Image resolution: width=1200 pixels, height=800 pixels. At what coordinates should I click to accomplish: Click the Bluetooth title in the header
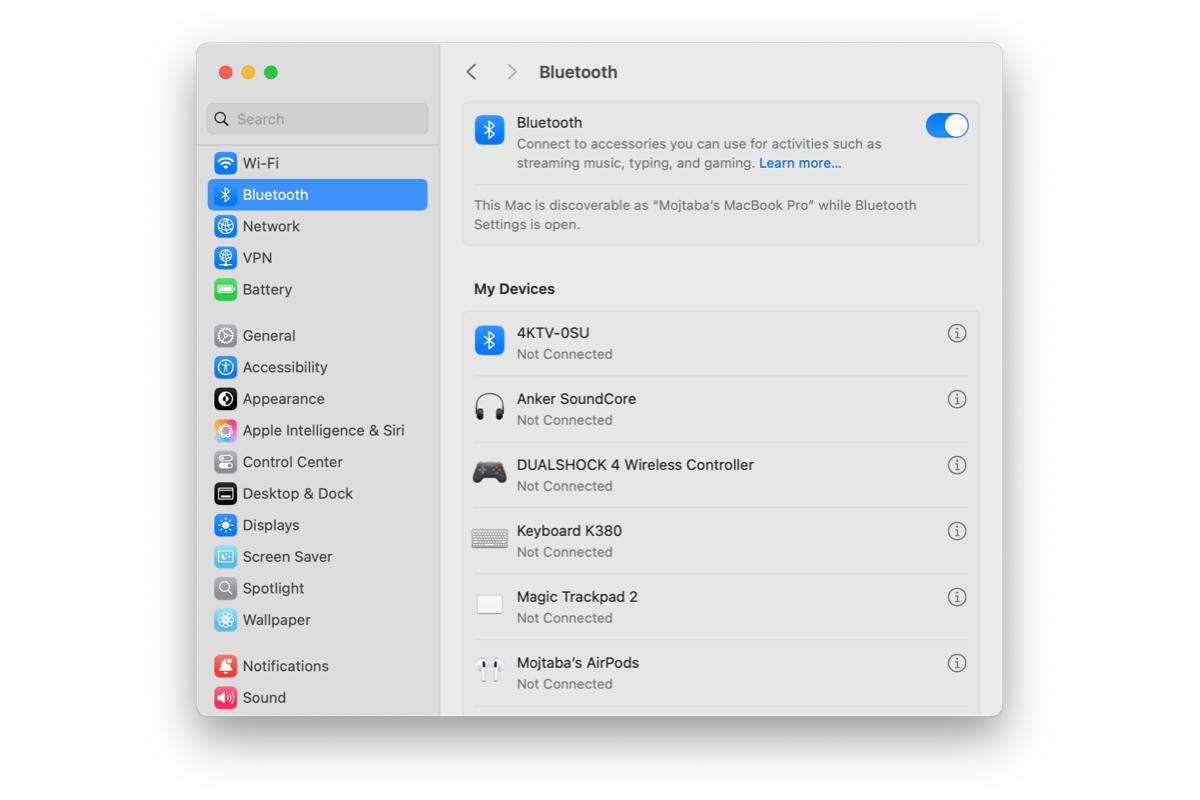click(578, 72)
